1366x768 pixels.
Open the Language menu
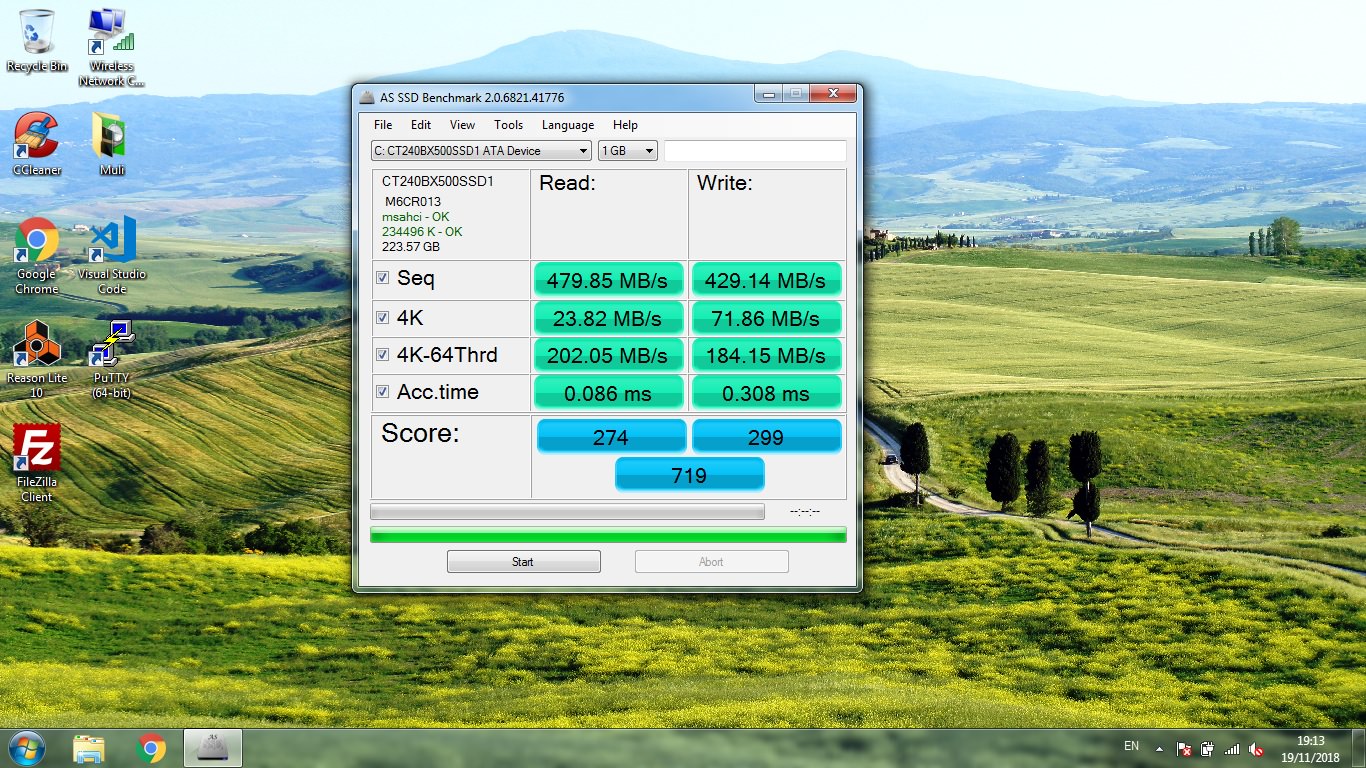tap(568, 125)
